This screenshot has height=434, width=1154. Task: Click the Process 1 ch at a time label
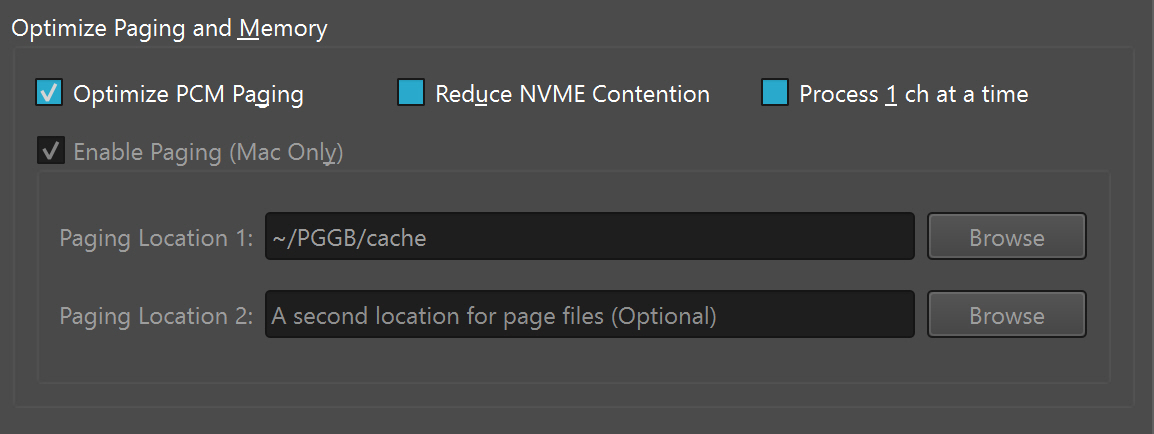coord(914,94)
